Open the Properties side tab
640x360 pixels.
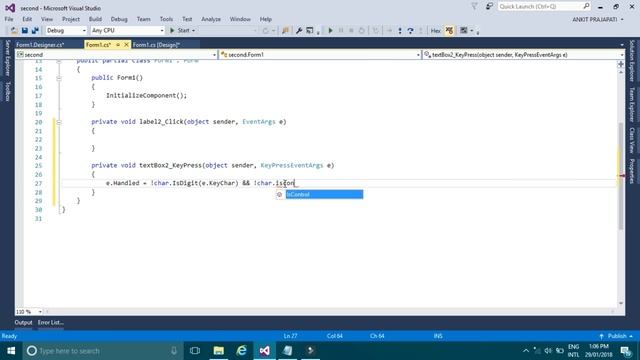pyautogui.click(x=632, y=171)
